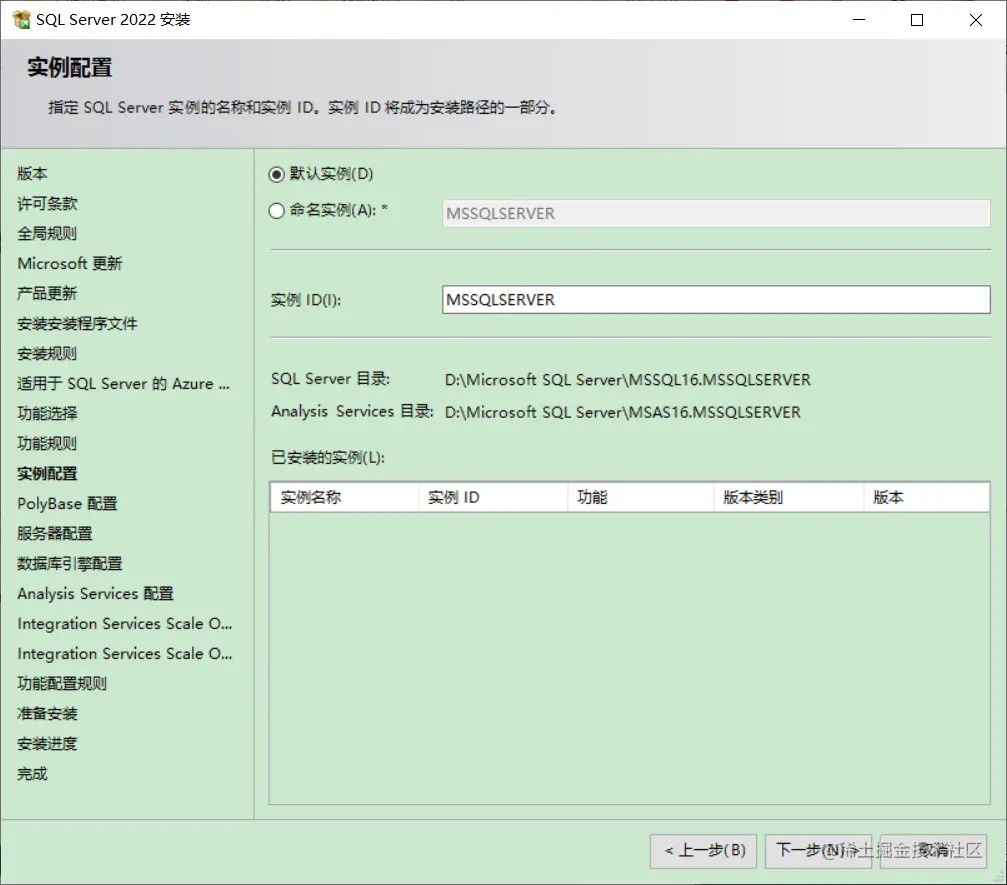Click 功能 column header
This screenshot has width=1007, height=885.
point(641,497)
